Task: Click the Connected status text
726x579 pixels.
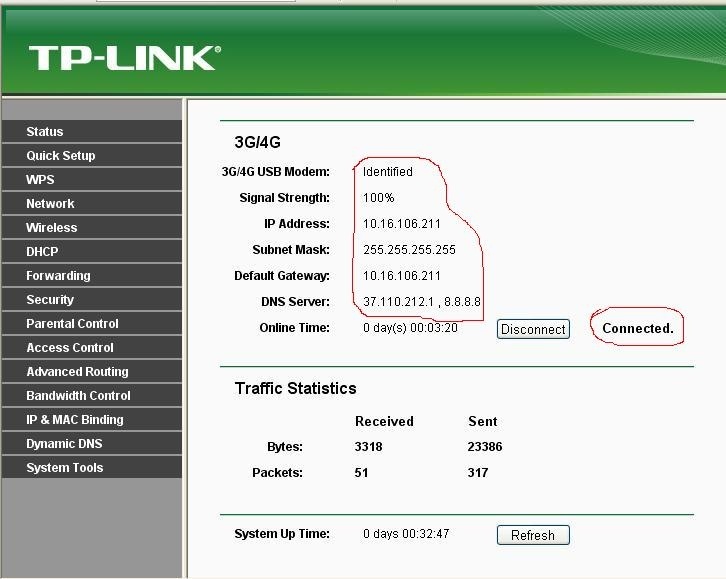Action: pyautogui.click(x=638, y=328)
